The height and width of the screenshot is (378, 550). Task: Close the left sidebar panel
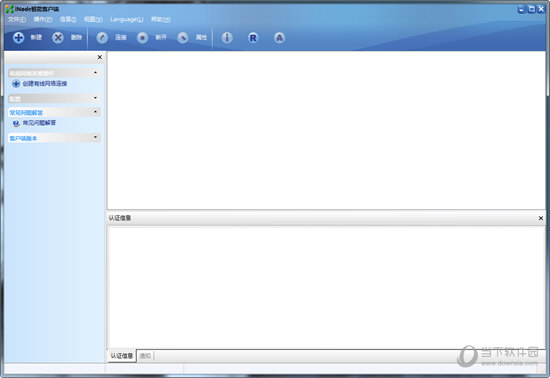(100, 57)
